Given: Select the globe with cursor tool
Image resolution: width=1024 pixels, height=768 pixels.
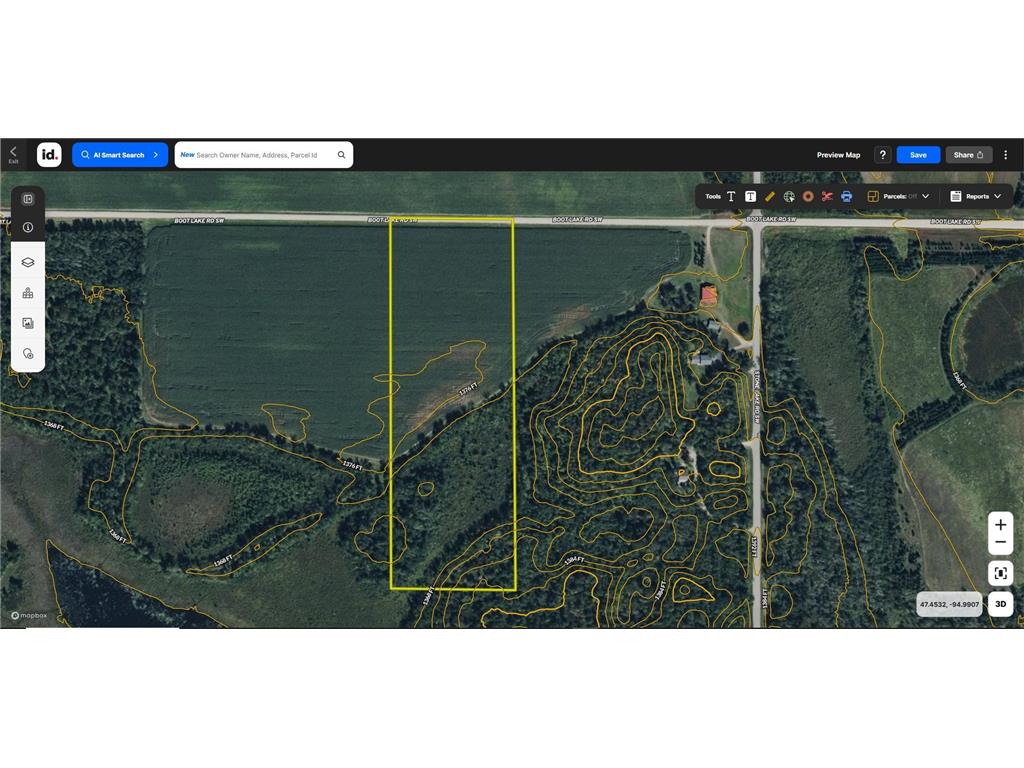Looking at the screenshot, I should tap(789, 196).
